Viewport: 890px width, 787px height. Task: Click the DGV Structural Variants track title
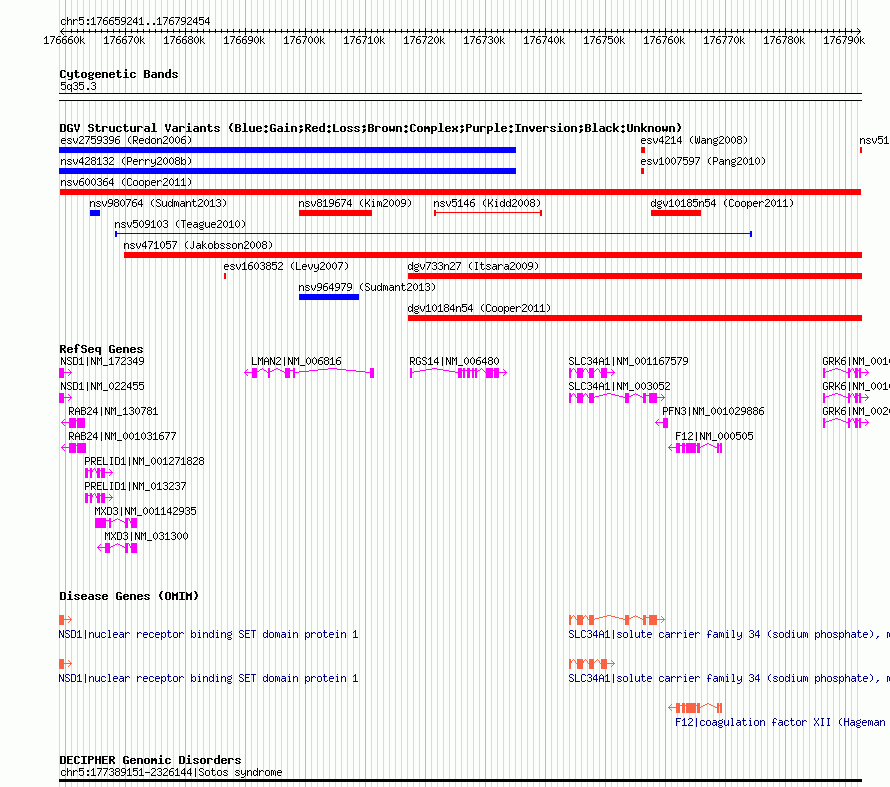[370, 128]
